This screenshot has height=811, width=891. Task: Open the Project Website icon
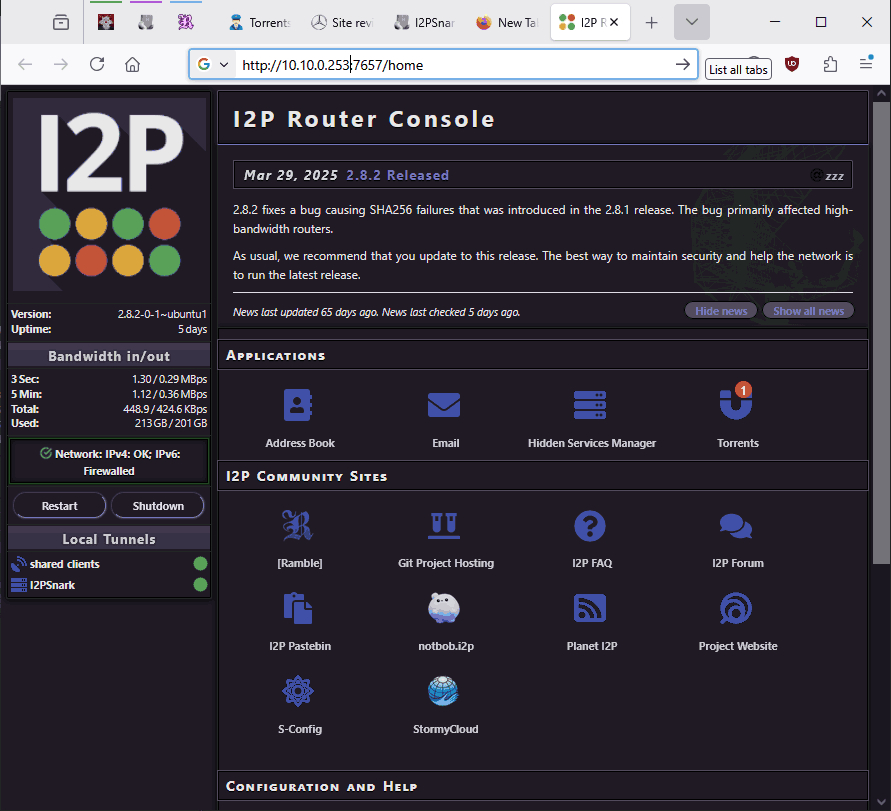(736, 608)
